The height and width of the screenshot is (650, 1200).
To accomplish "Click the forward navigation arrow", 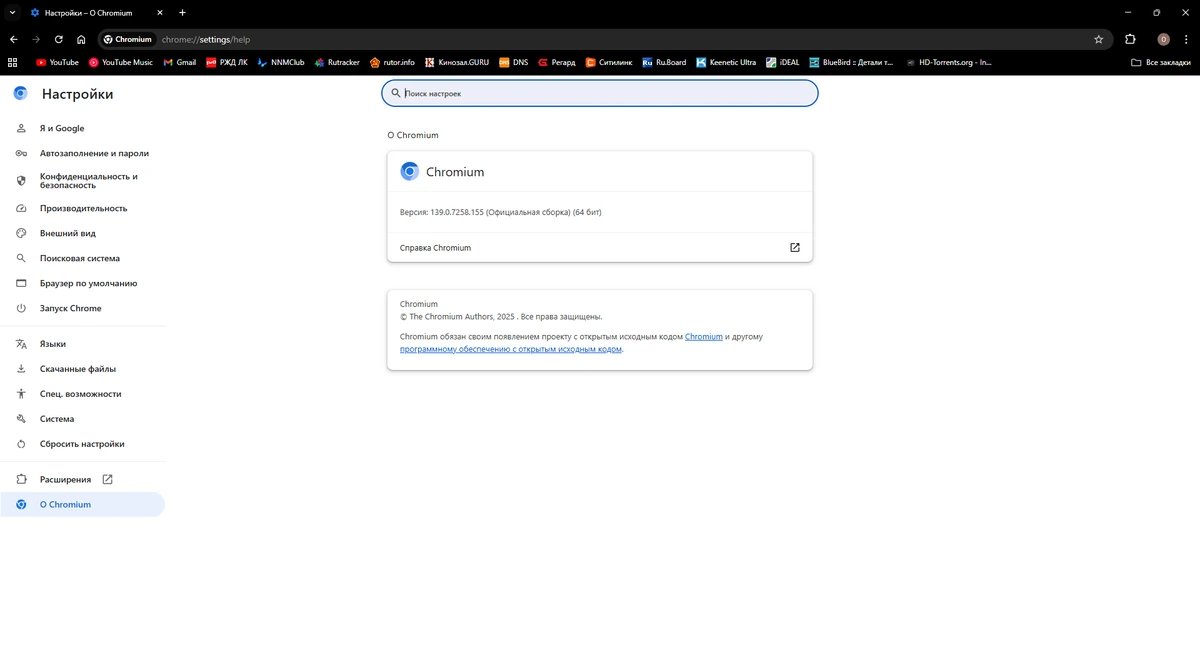I will point(36,39).
